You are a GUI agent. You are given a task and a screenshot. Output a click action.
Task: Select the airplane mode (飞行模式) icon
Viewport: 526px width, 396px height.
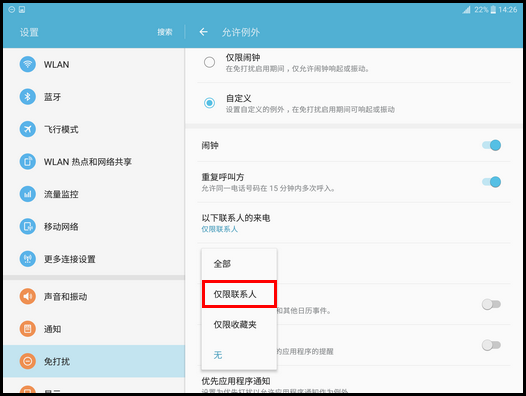point(28,129)
